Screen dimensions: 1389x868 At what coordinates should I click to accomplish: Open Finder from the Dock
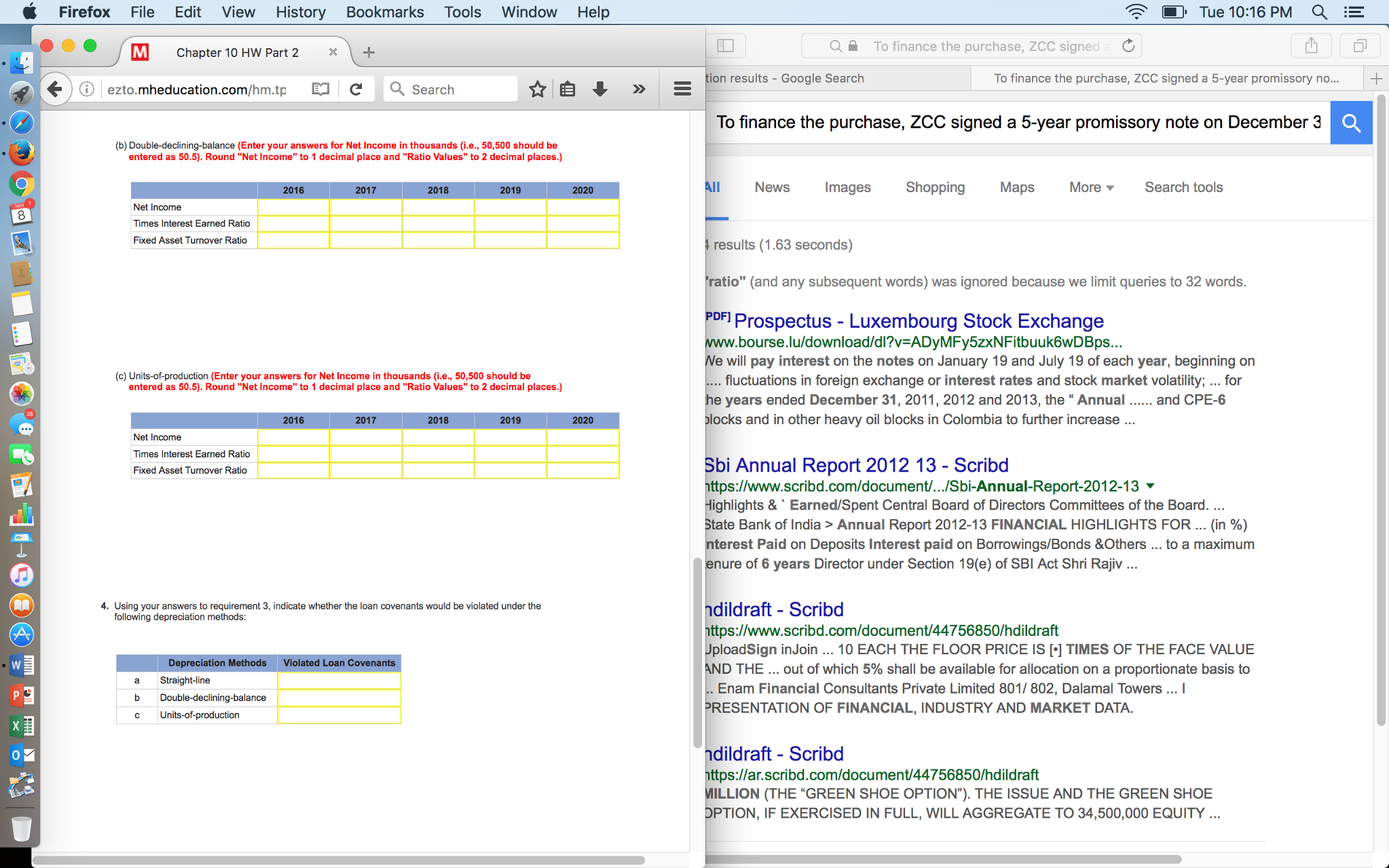click(21, 64)
